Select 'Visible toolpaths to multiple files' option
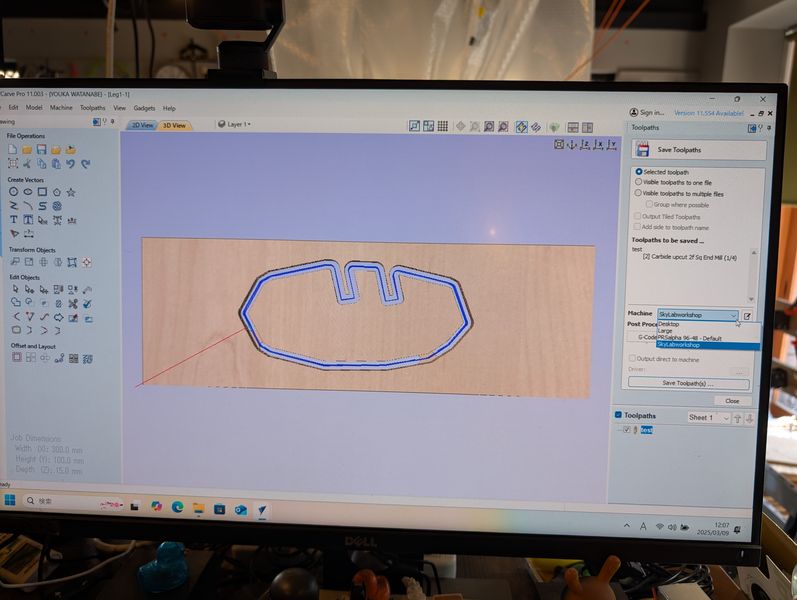The height and width of the screenshot is (600, 797). coord(638,193)
